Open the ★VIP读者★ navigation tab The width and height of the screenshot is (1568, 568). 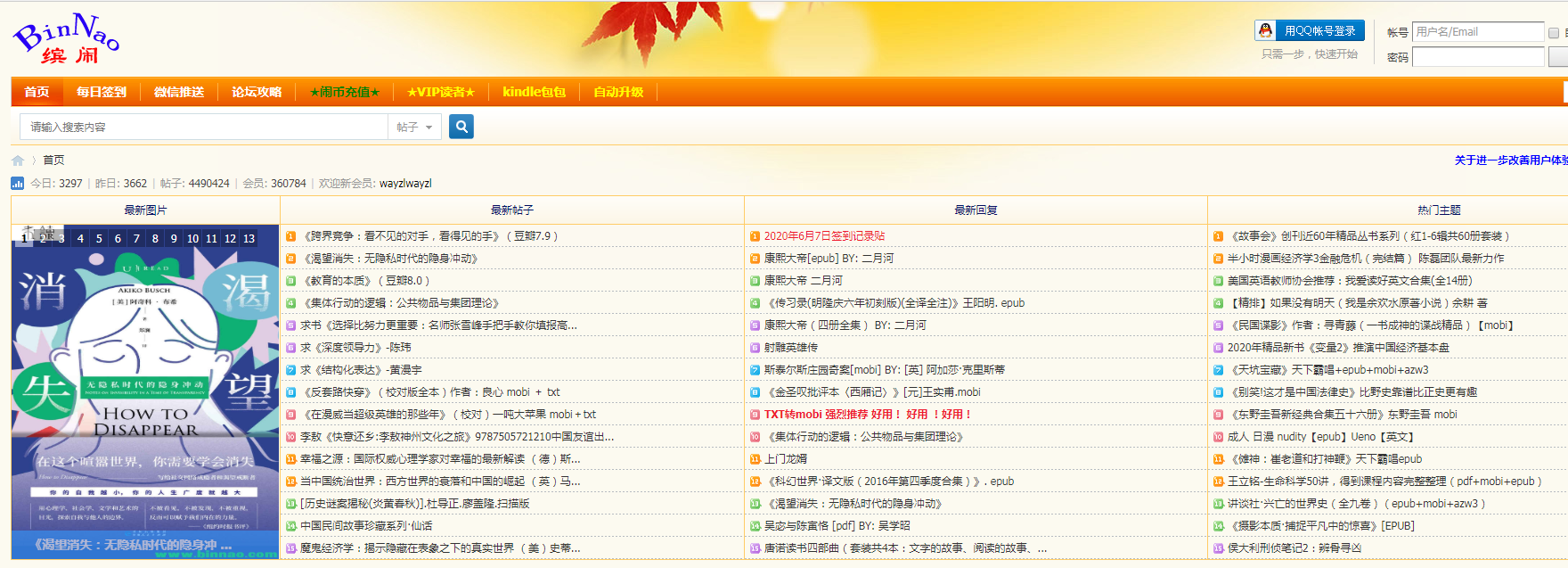[441, 92]
